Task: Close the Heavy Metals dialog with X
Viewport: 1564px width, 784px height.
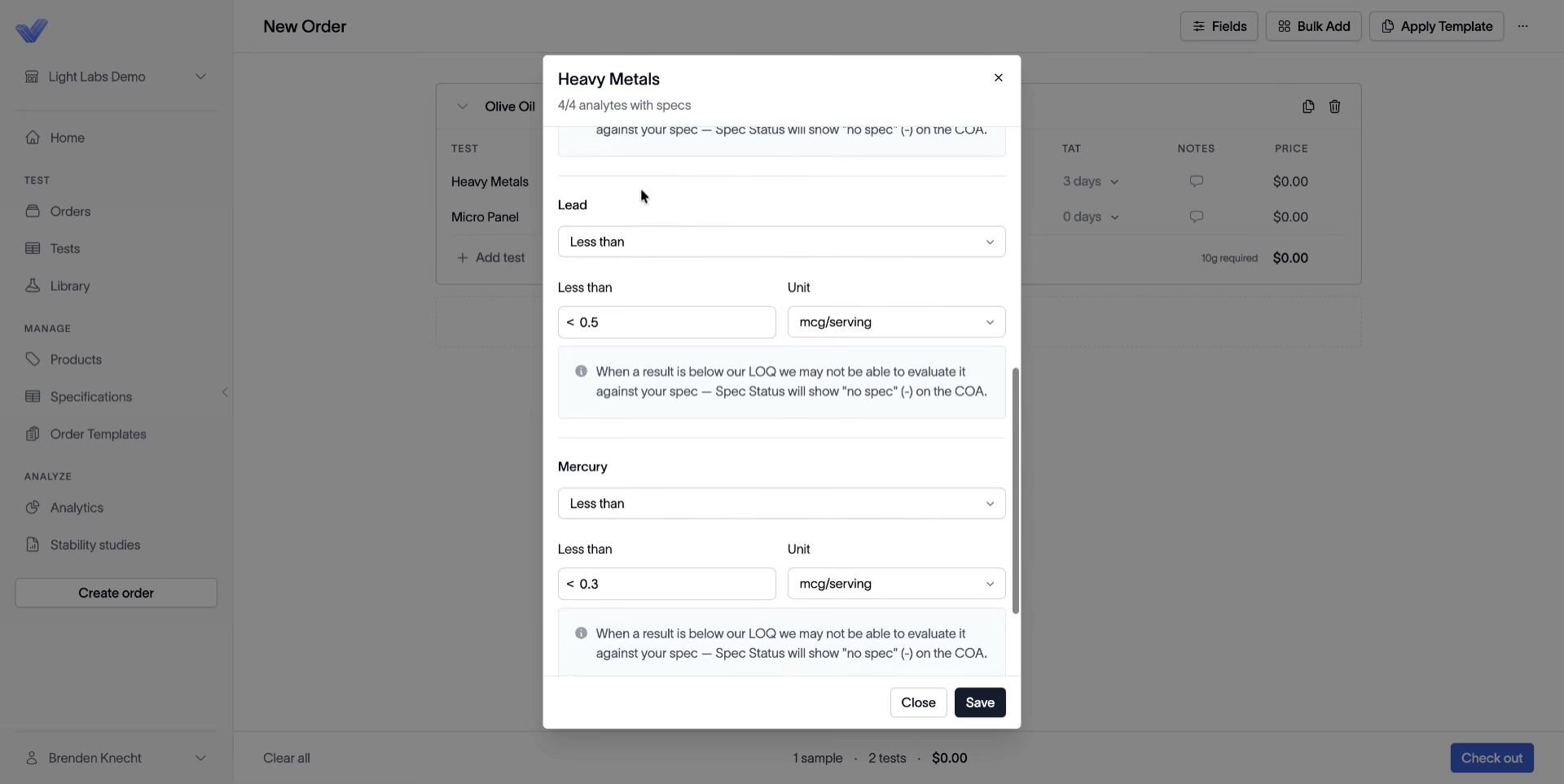Action: (998, 78)
